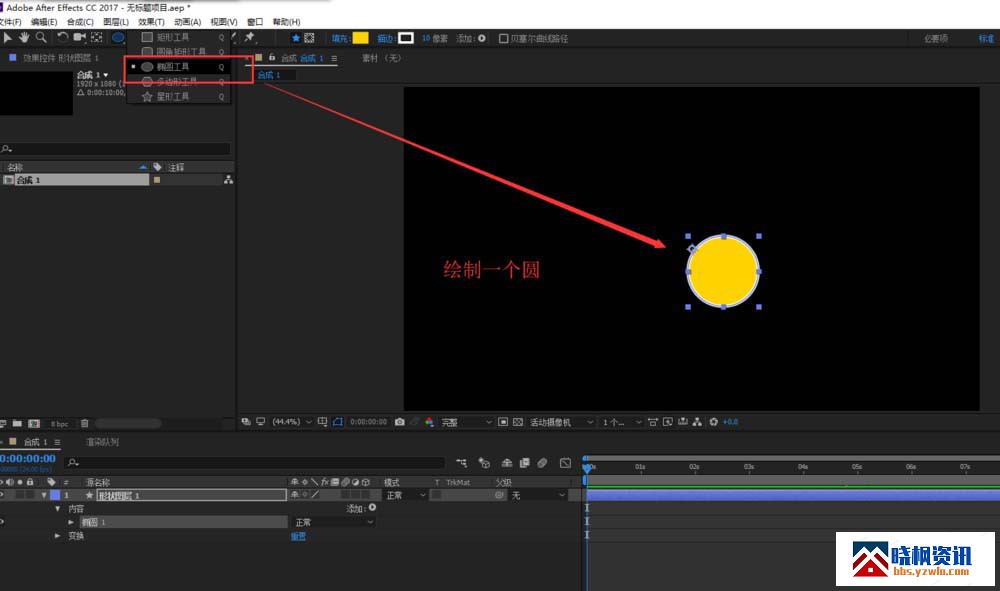Switch to the 渲染队列 tab

click(x=102, y=442)
